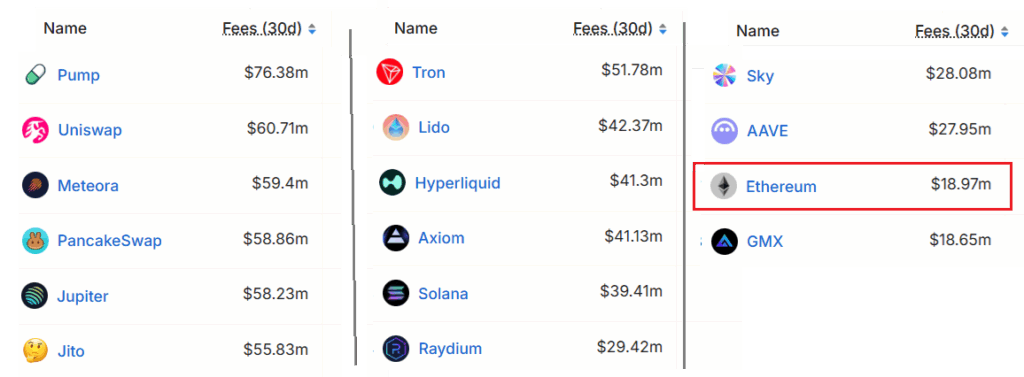
Task: Open the Solana link
Action: [x=443, y=293]
